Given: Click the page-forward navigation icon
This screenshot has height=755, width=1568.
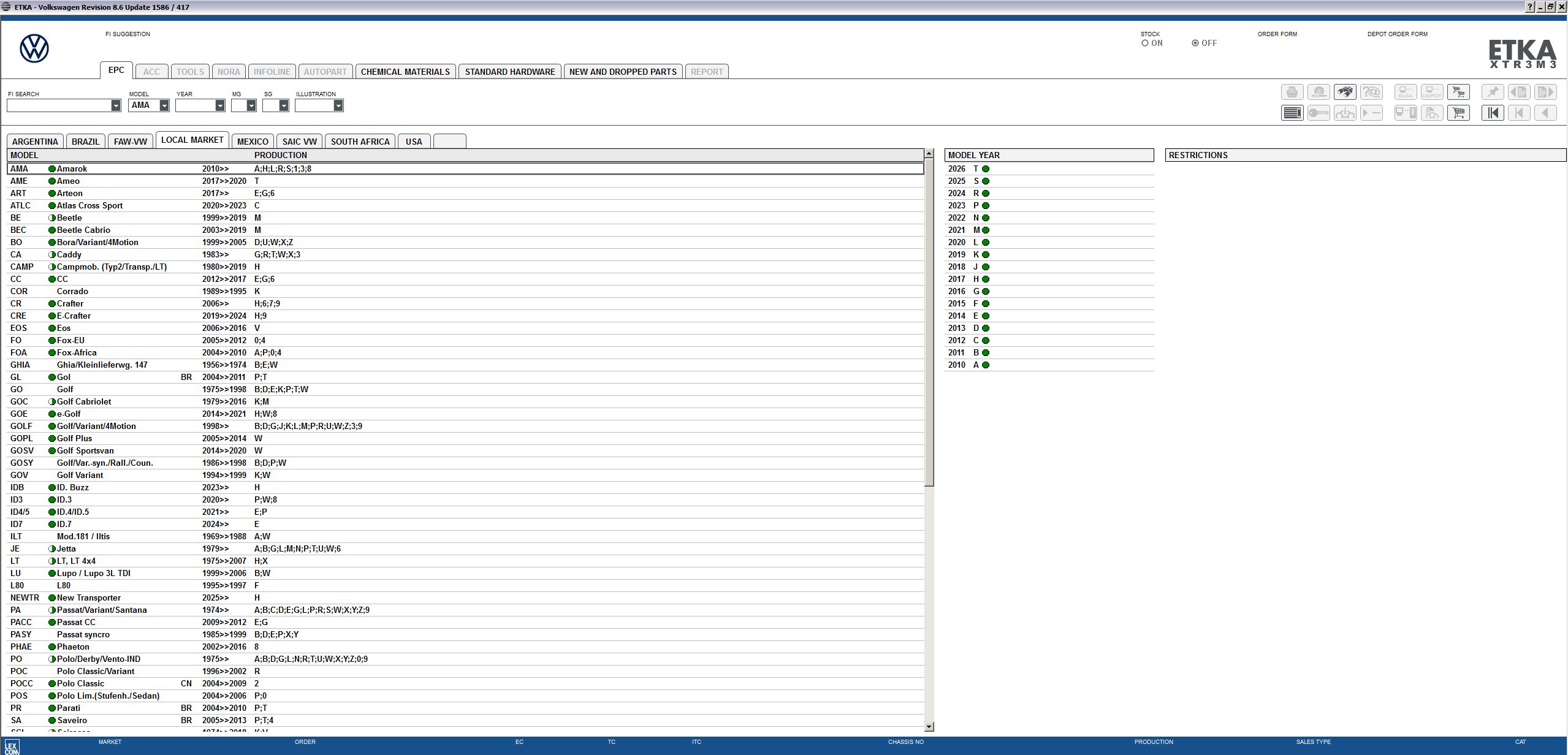Looking at the screenshot, I should [1546, 92].
